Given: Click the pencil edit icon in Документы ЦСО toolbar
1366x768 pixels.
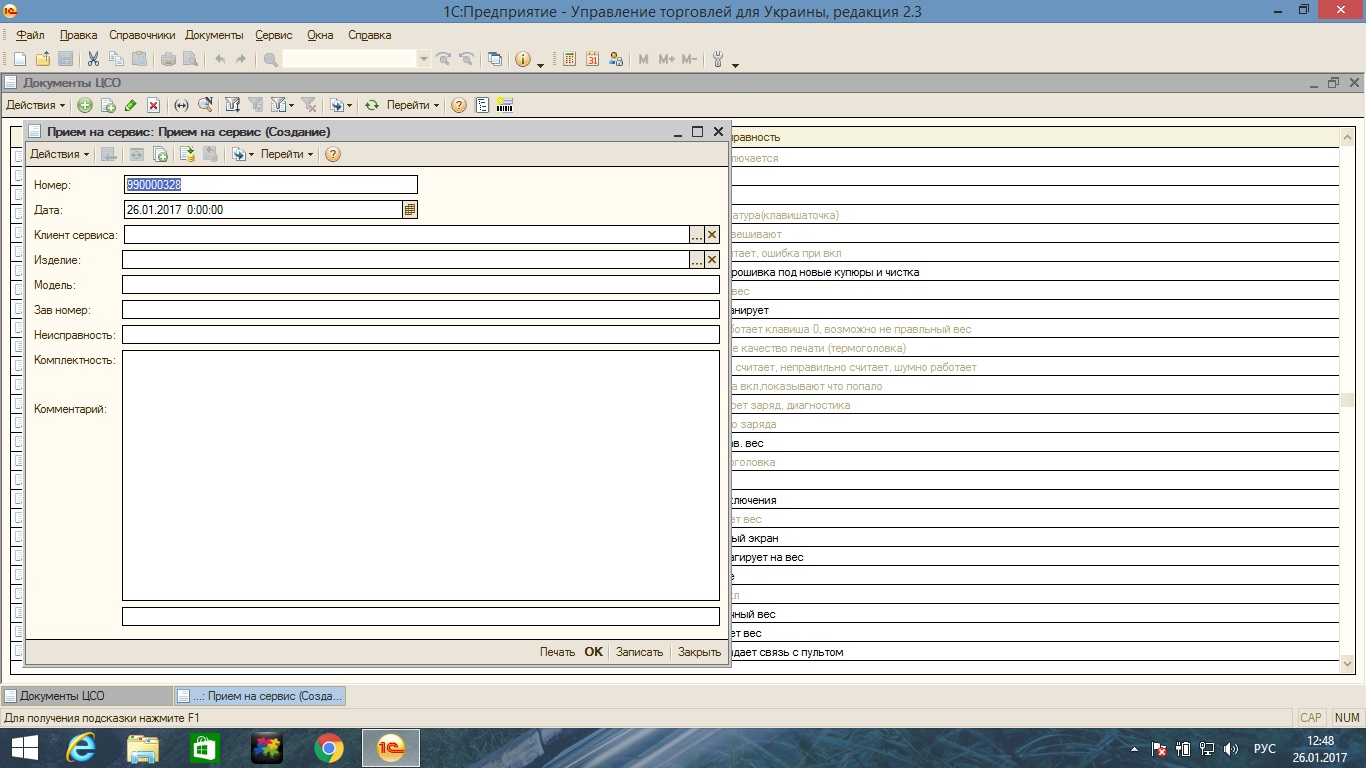Looking at the screenshot, I should pyautogui.click(x=131, y=105).
